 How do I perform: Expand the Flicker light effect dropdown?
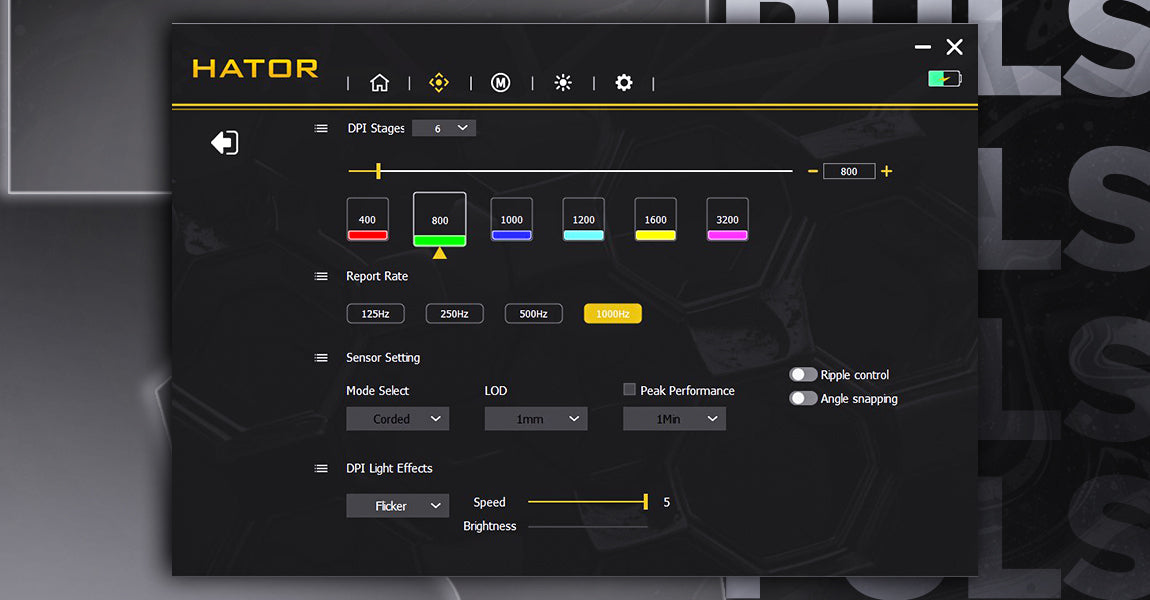tap(398, 506)
